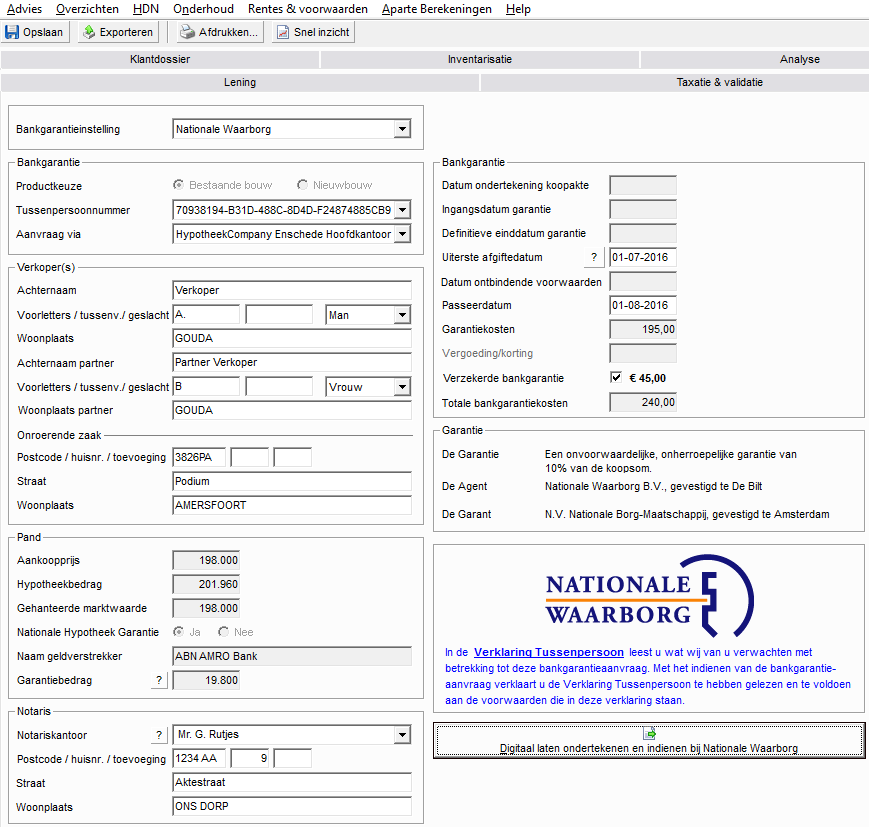Open the Verklaring Tussenpersoon link
Screen dimensions: 869x827
tap(549, 652)
